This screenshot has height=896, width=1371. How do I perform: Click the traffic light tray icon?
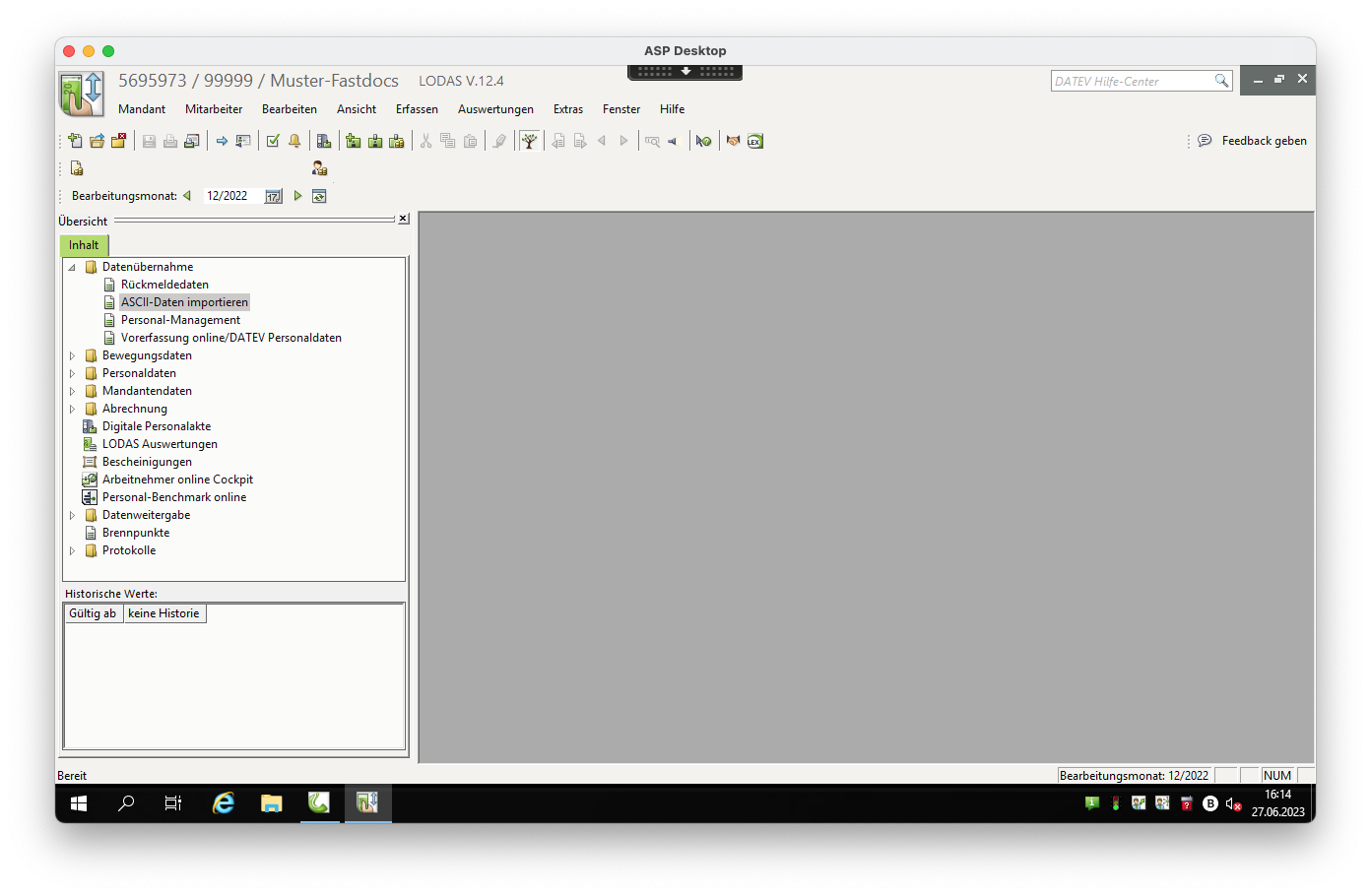pos(1115,803)
